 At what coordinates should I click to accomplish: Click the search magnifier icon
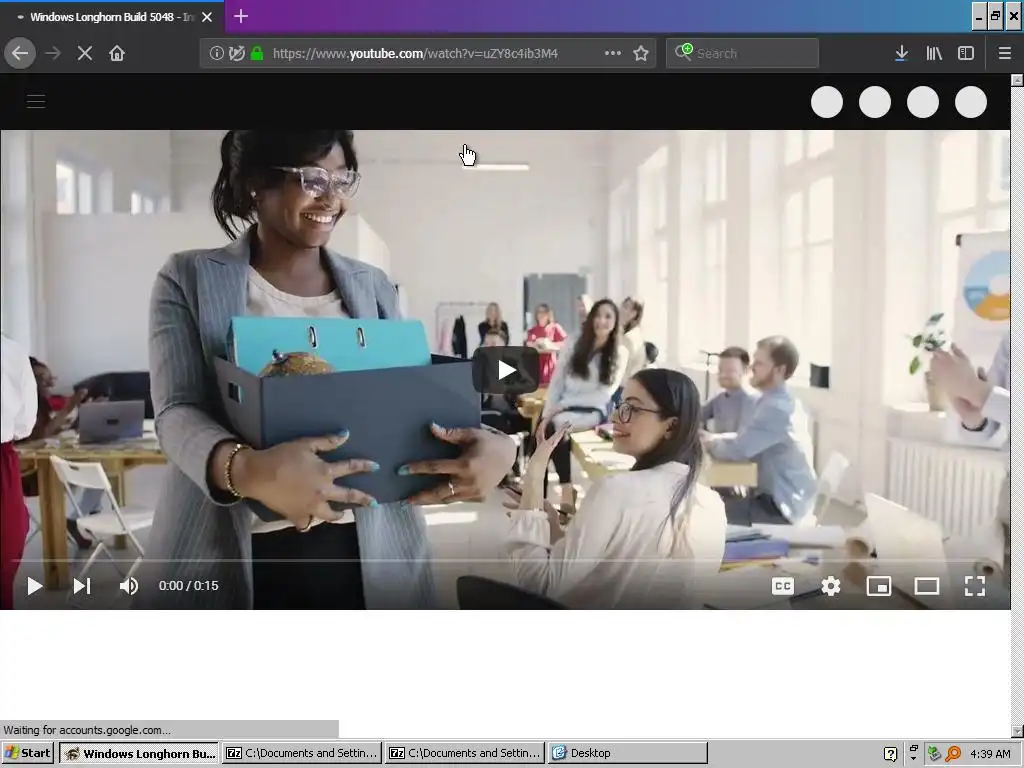(683, 52)
